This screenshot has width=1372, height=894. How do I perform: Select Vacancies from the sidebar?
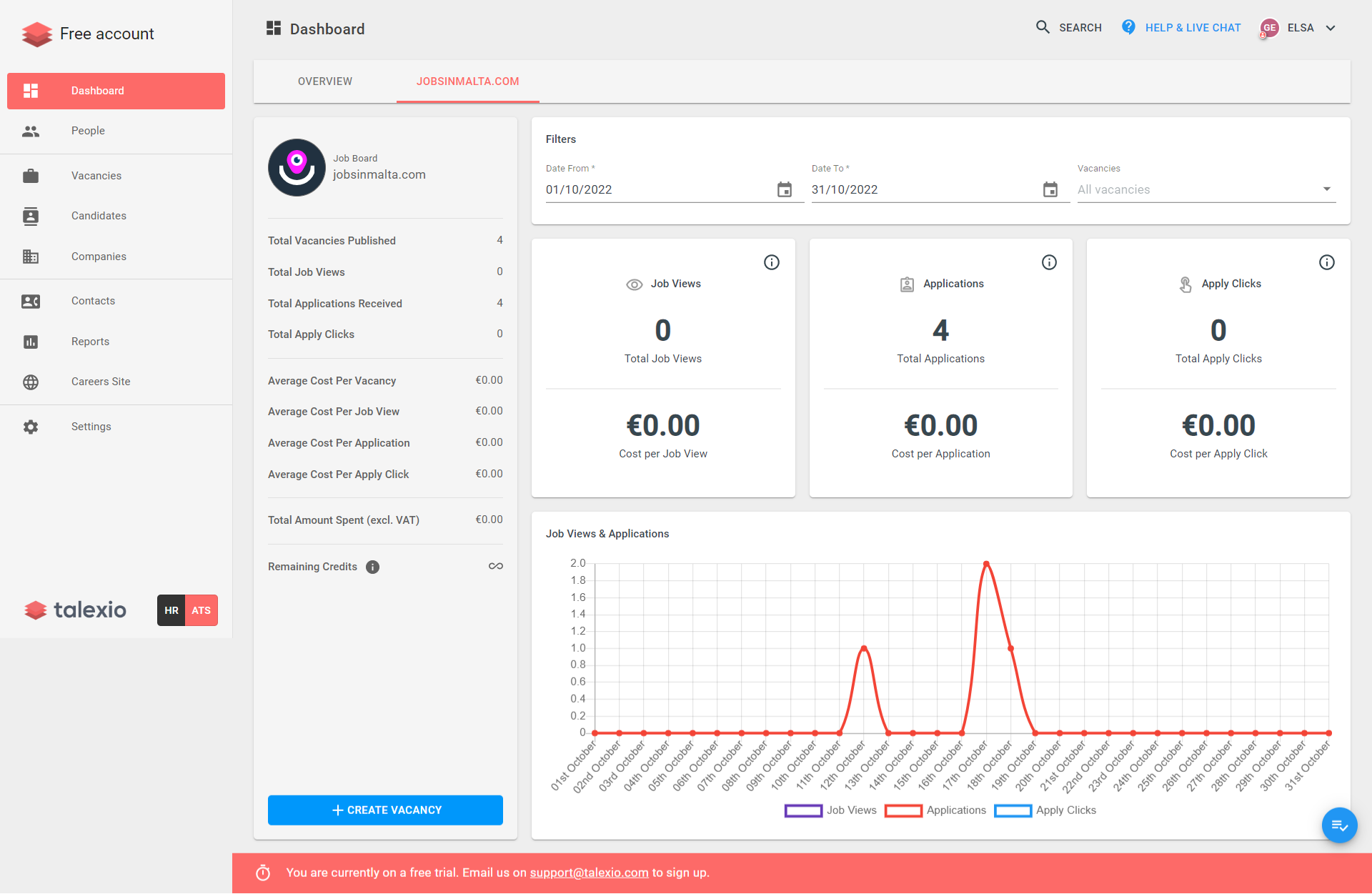point(96,175)
